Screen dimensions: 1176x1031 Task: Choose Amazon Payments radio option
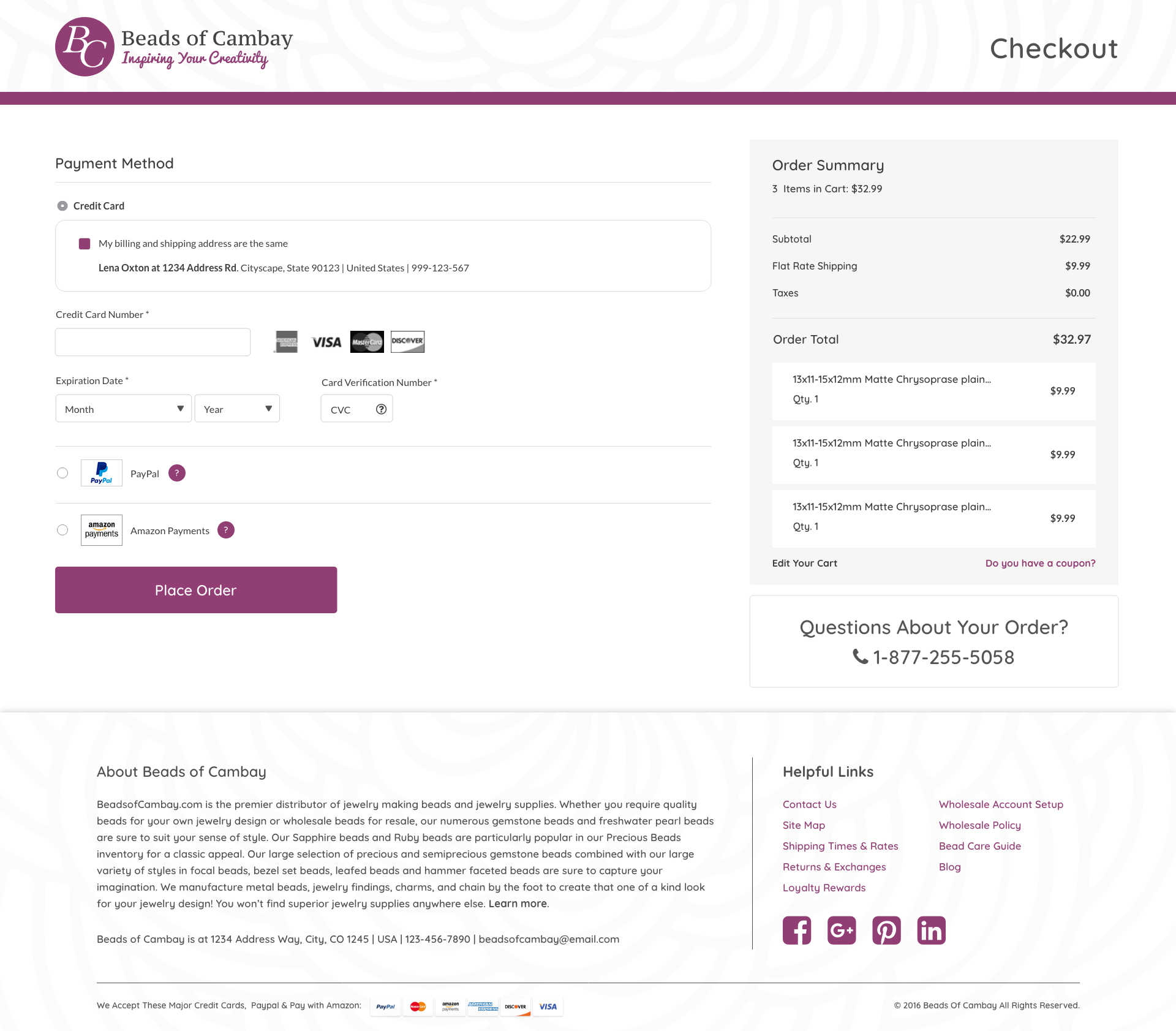pos(62,530)
